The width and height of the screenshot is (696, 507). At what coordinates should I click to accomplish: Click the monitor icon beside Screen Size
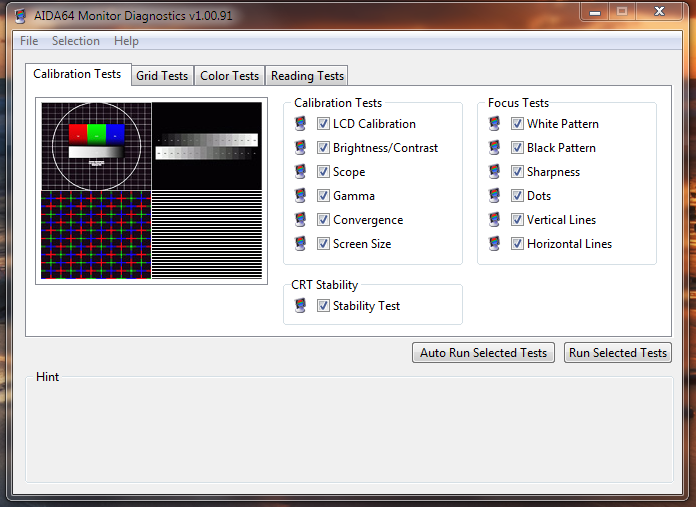[x=301, y=243]
